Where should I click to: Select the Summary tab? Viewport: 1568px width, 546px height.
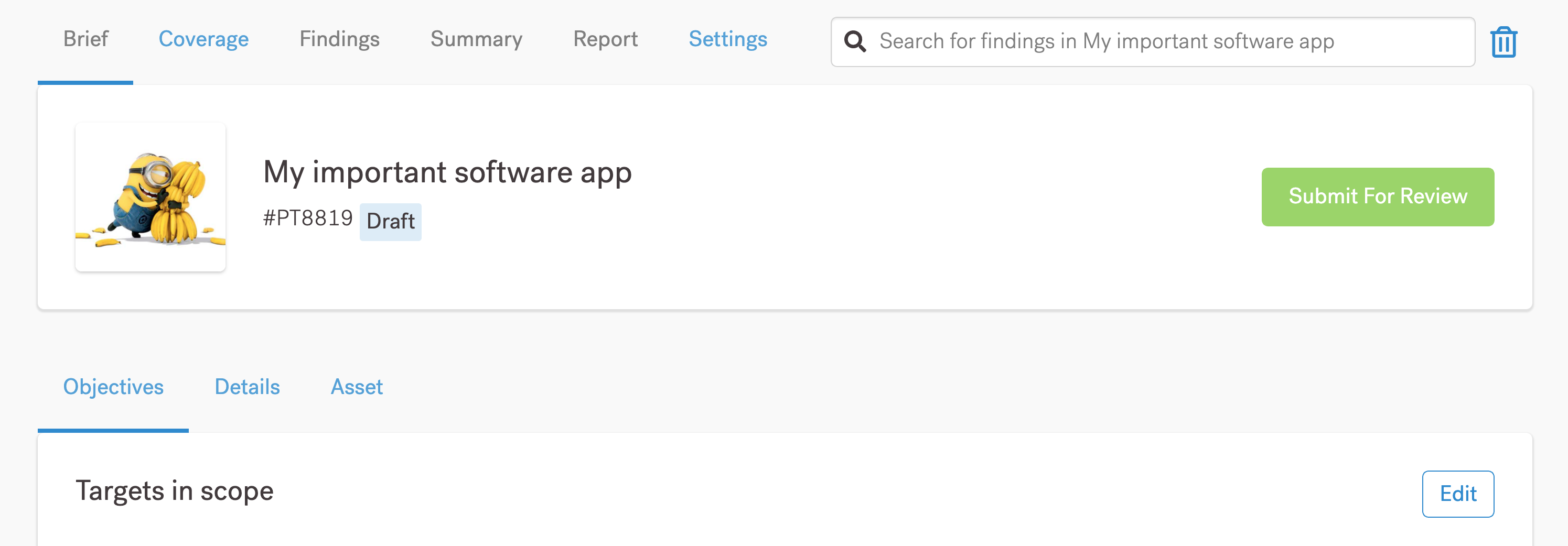click(x=476, y=39)
